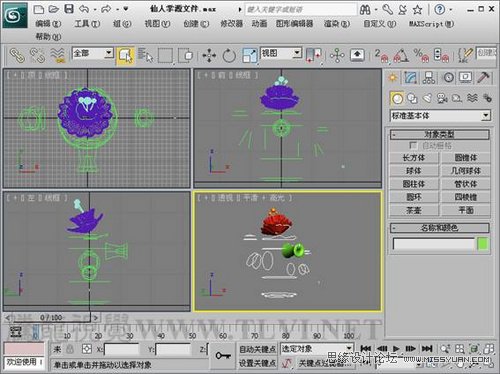Toggle Window/Crossing selection mode
This screenshot has width=500, height=374.
pyautogui.click(x=186, y=55)
